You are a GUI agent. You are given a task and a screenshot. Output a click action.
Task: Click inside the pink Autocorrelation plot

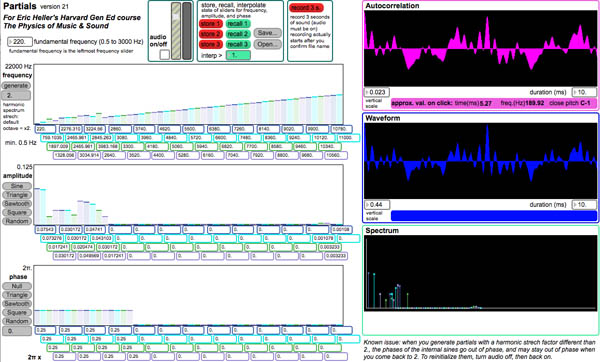[x=480, y=48]
